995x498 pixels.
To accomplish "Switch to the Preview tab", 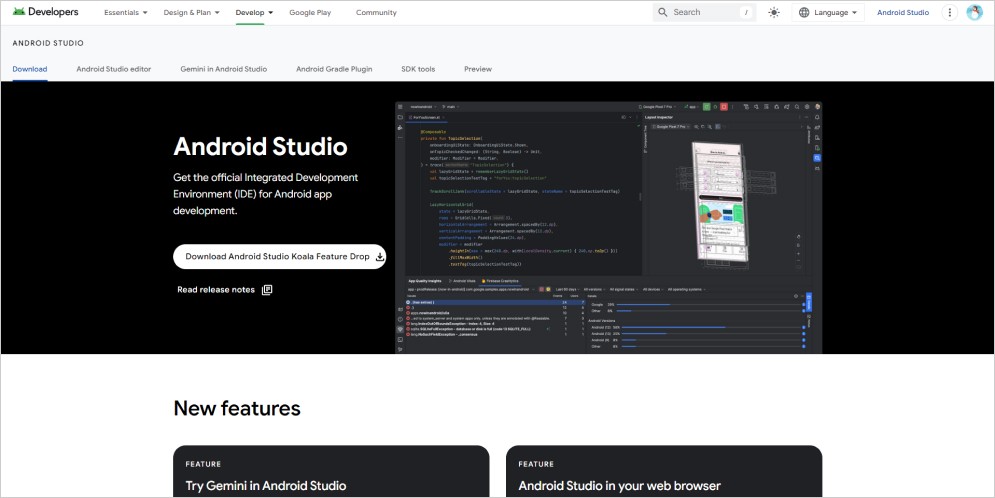I will tap(478, 69).
